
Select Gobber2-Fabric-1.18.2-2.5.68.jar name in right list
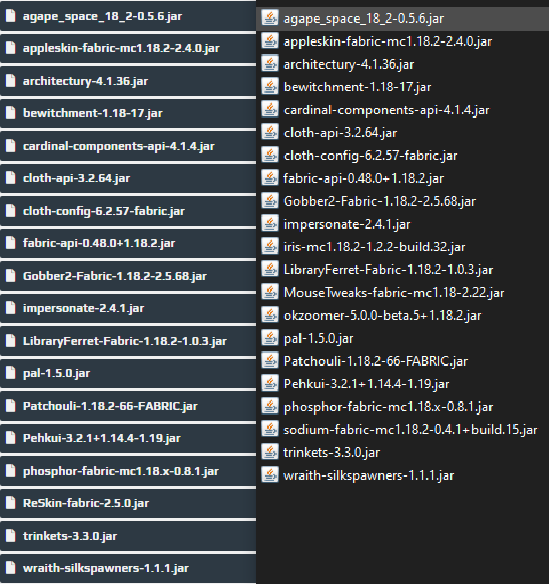[x=380, y=201]
